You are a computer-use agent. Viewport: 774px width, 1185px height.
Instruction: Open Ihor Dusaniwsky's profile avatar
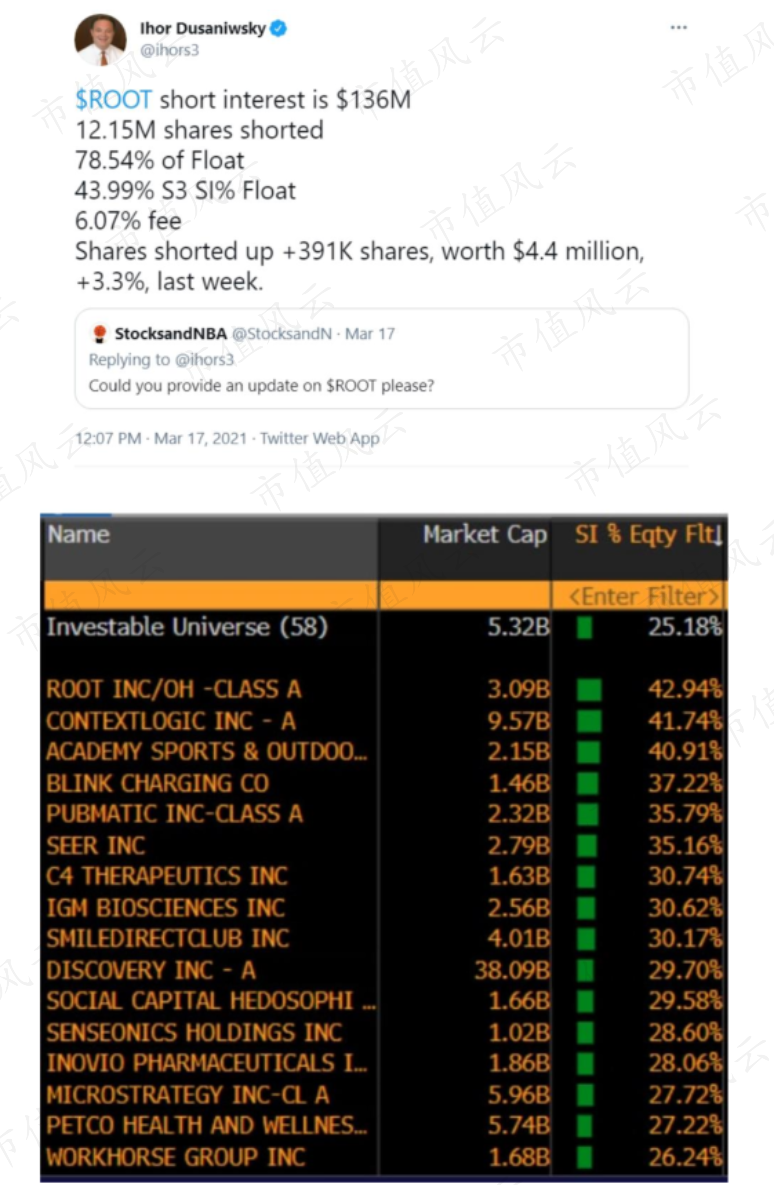click(x=100, y=39)
